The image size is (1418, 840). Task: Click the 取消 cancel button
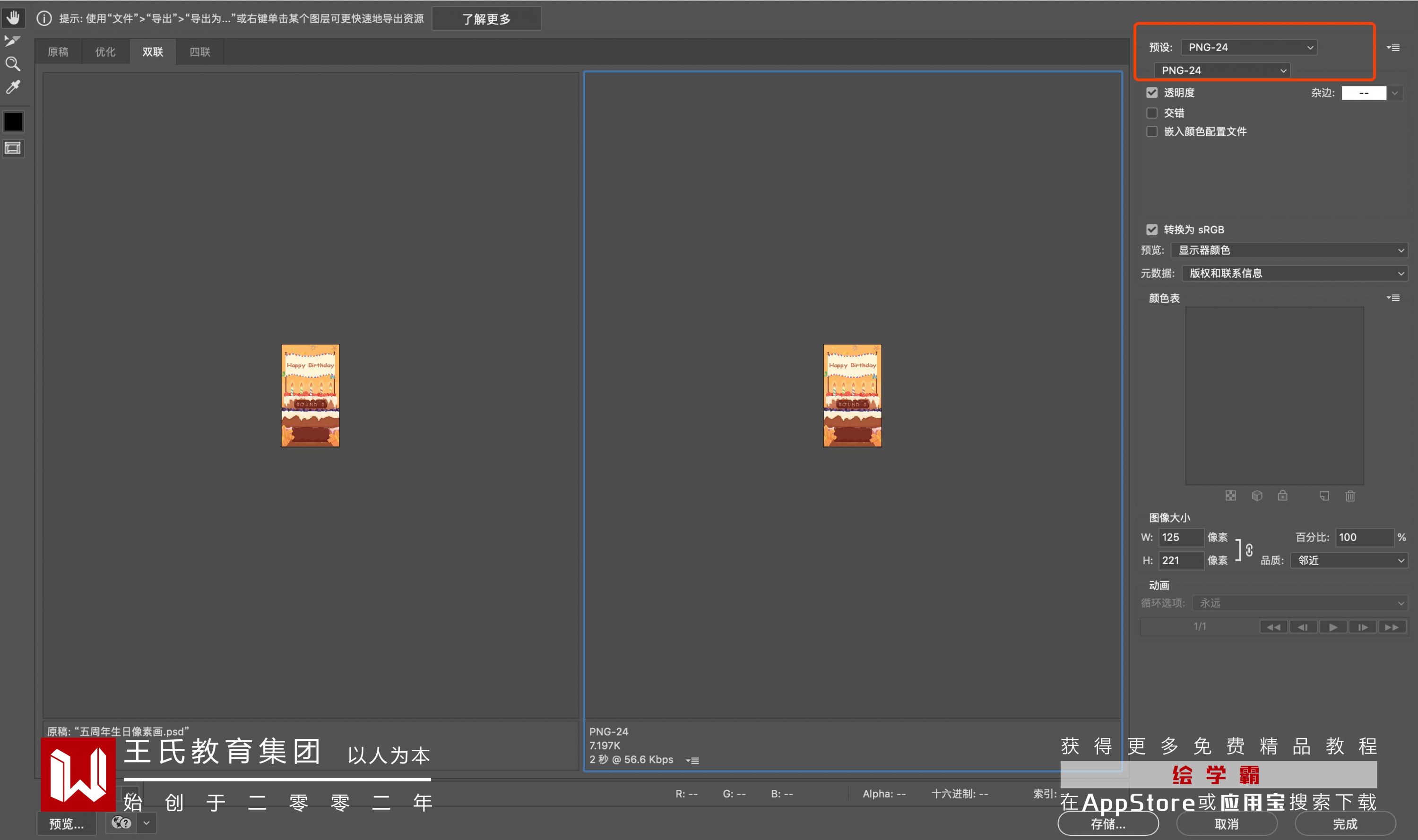(x=1226, y=823)
